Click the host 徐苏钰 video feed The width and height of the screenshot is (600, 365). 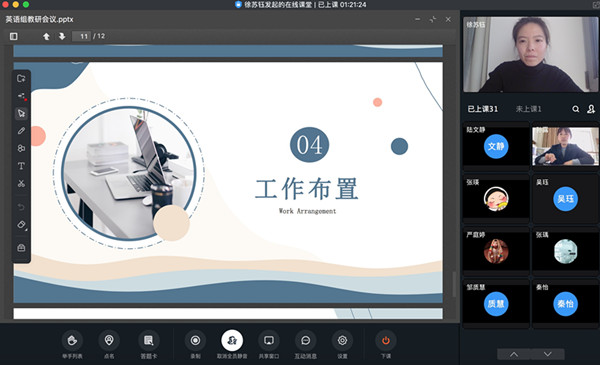(x=530, y=54)
